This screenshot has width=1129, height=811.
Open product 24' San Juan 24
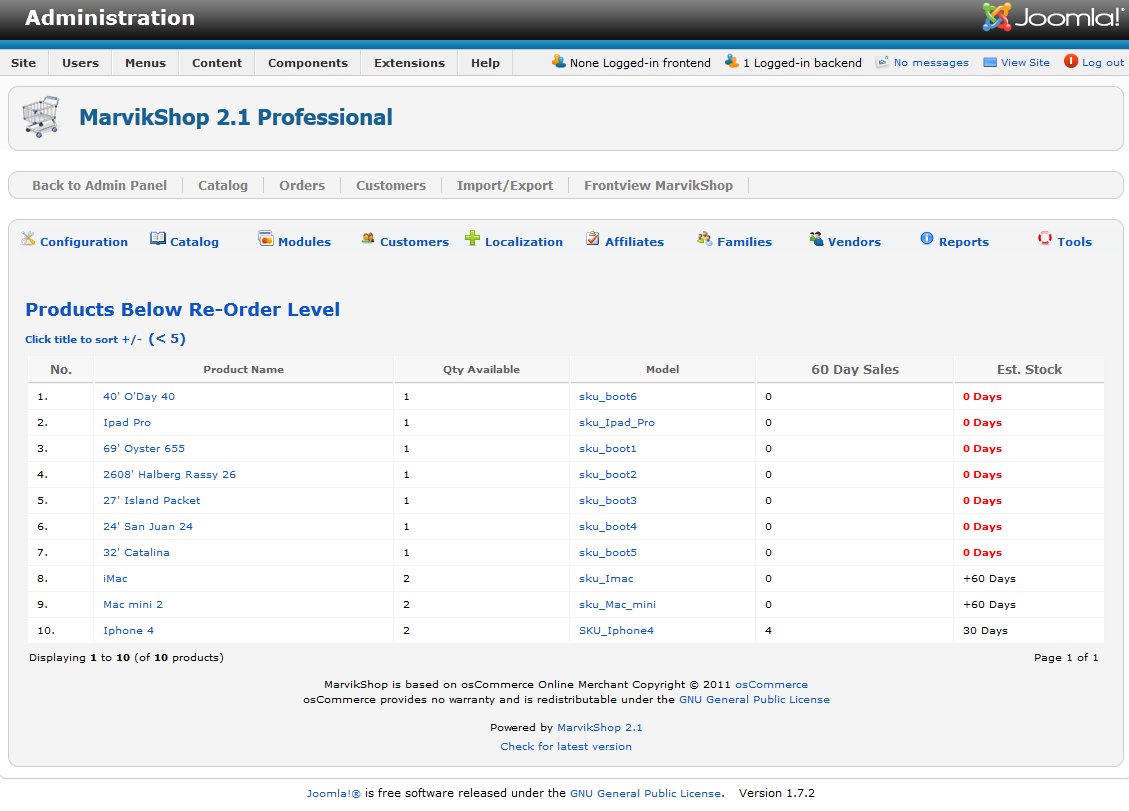(148, 526)
